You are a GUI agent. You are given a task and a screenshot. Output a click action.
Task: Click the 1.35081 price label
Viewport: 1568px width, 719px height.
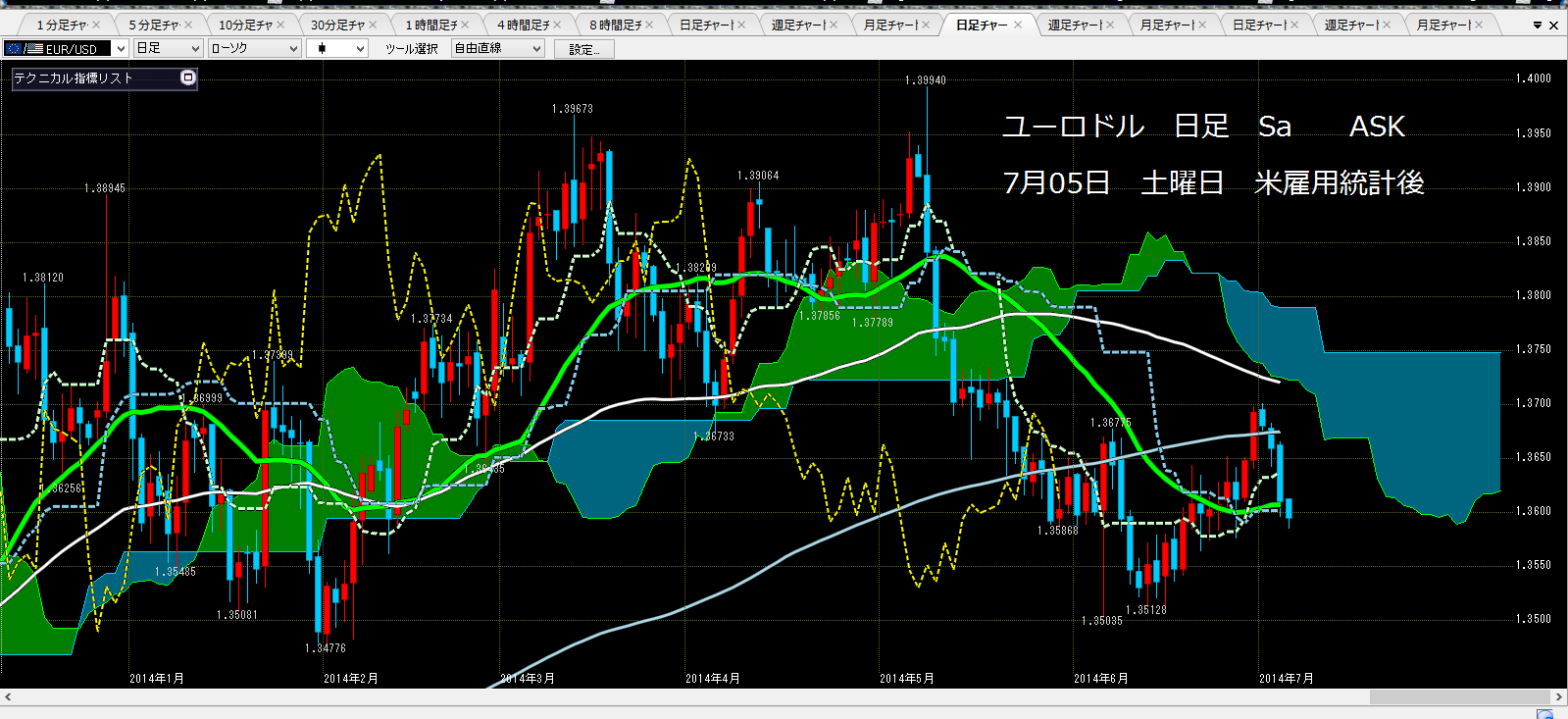pyautogui.click(x=237, y=615)
